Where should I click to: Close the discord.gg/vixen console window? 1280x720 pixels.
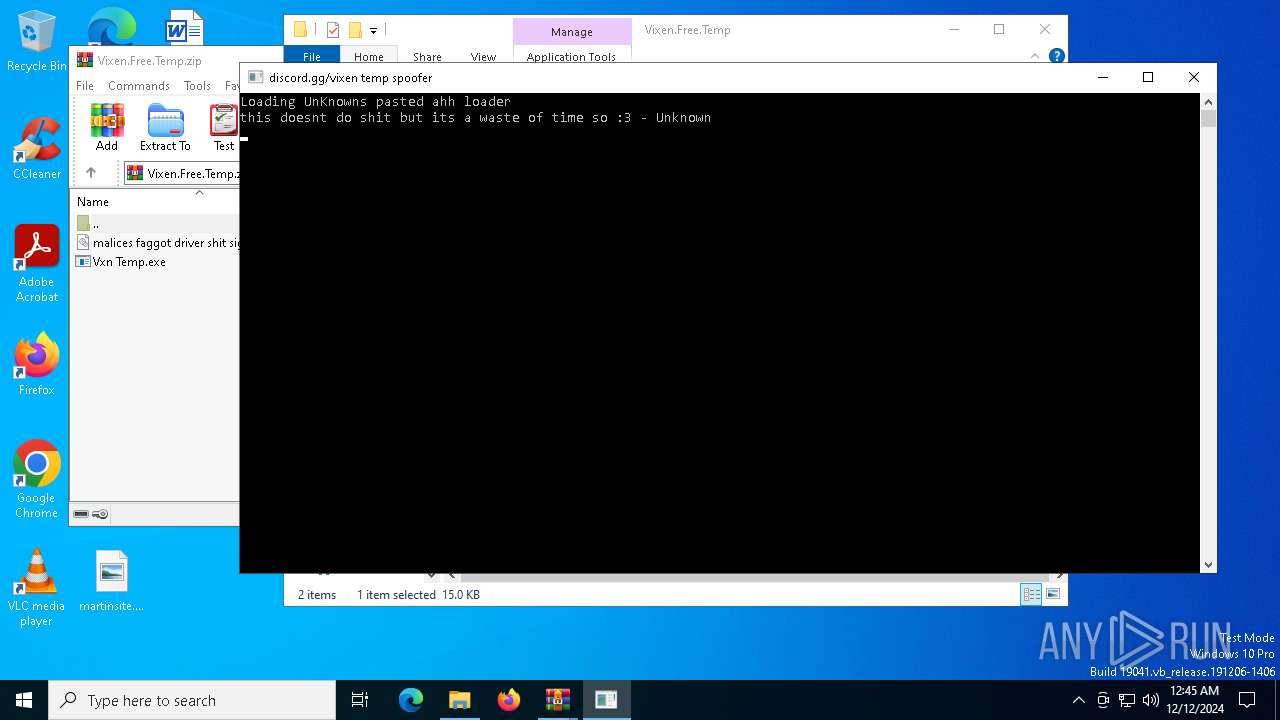point(1194,77)
